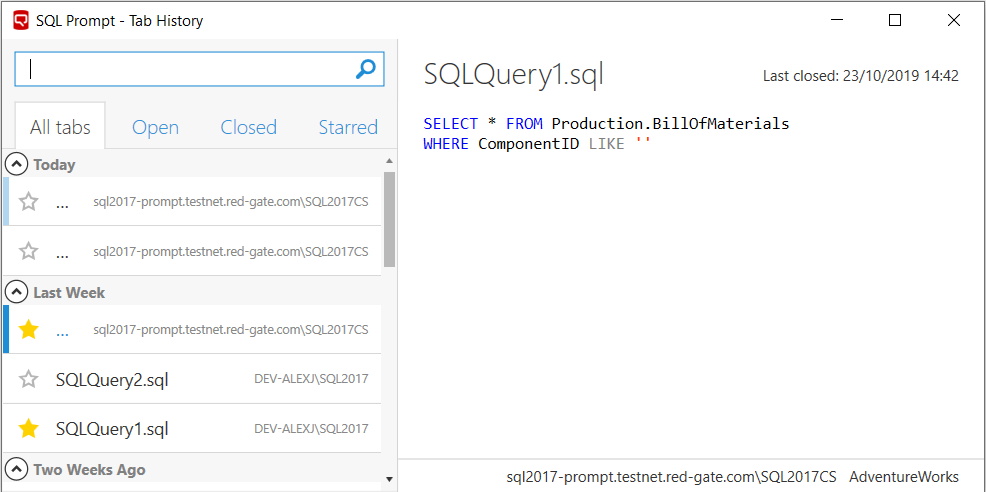Show the Starred tabs filter
Viewport: 986px width, 492px height.
pyautogui.click(x=348, y=127)
